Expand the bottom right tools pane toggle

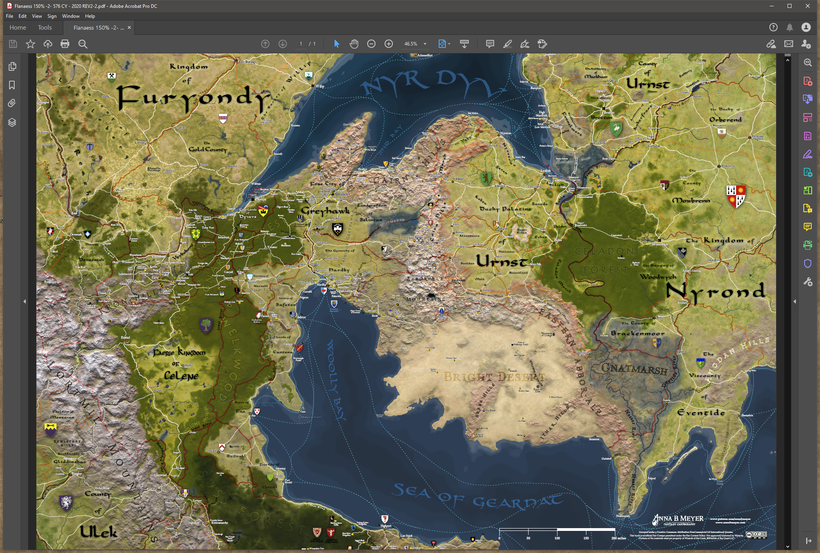[807, 541]
